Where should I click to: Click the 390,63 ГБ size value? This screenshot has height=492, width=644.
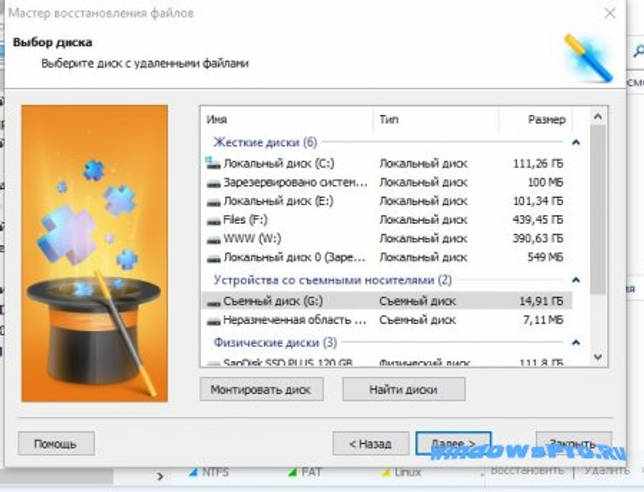pyautogui.click(x=538, y=238)
